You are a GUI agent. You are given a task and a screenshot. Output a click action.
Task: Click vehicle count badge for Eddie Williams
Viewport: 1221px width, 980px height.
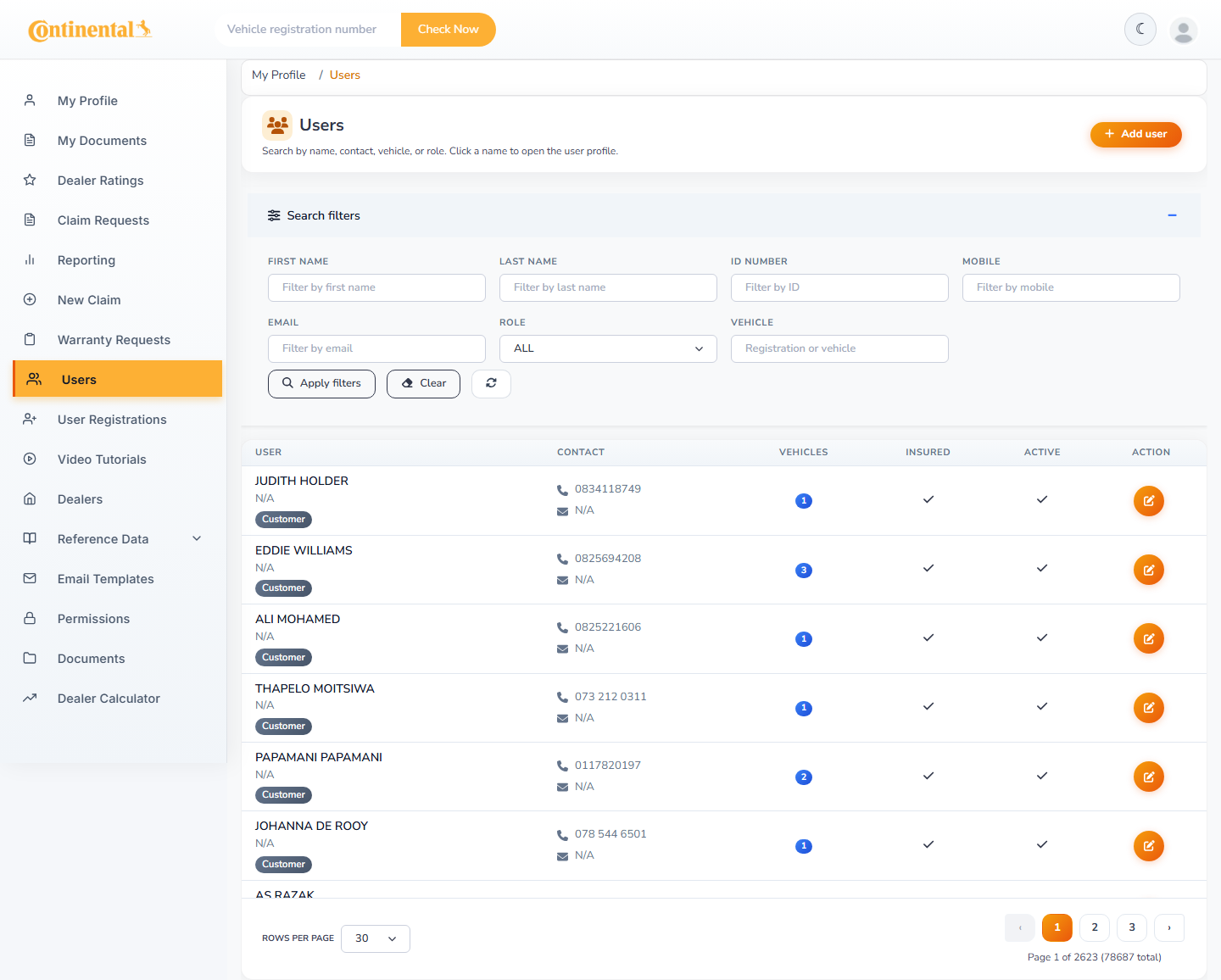point(804,571)
